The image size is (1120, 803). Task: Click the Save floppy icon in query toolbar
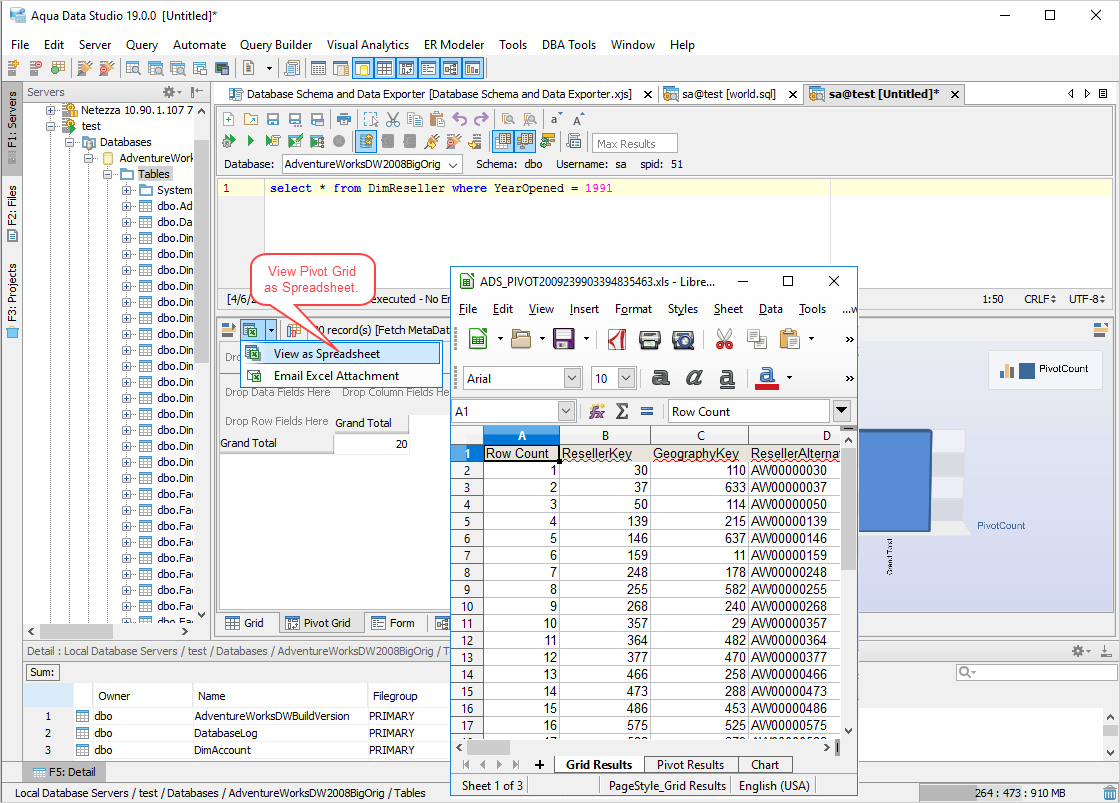pos(273,119)
